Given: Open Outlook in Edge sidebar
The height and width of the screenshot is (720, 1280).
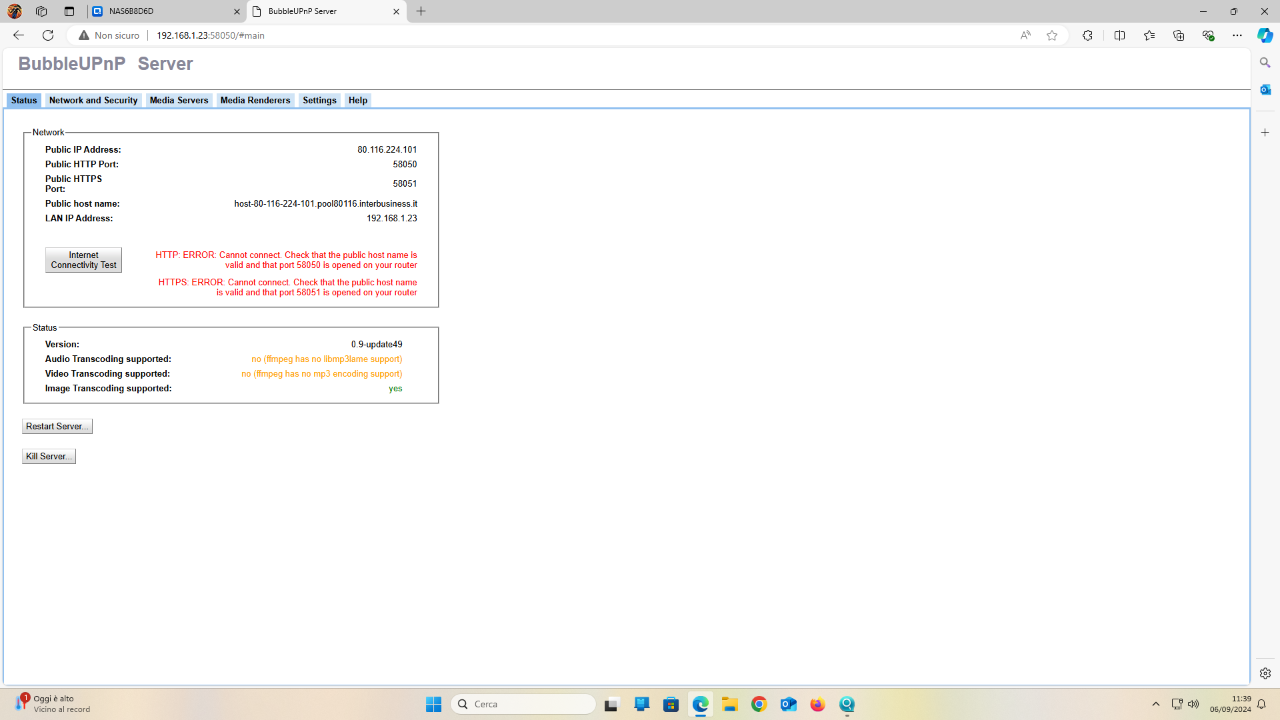Looking at the screenshot, I should pos(1265,90).
